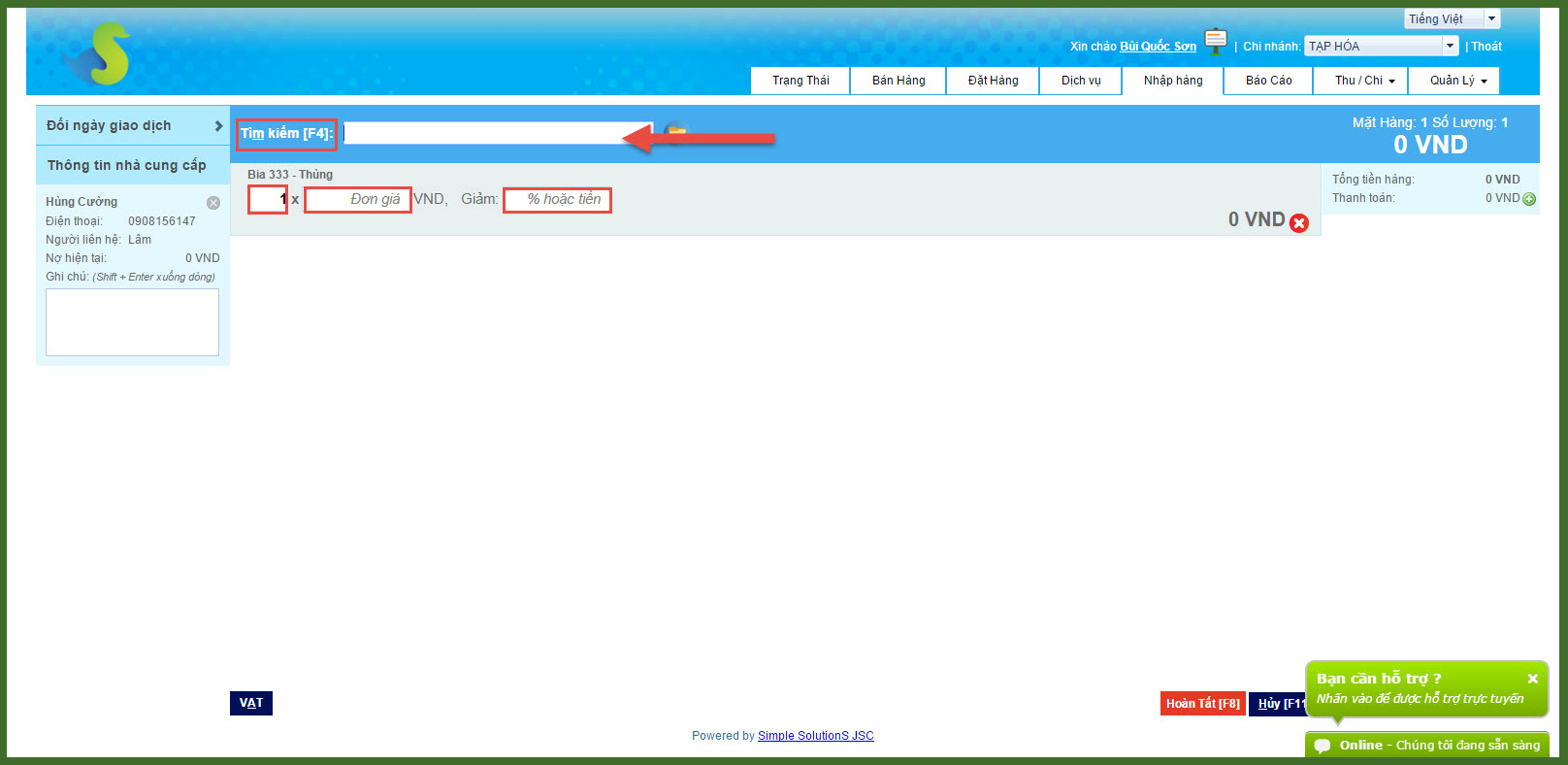Remove supplier Hùng Cường with gray X
The image size is (1568, 765).
tap(213, 203)
